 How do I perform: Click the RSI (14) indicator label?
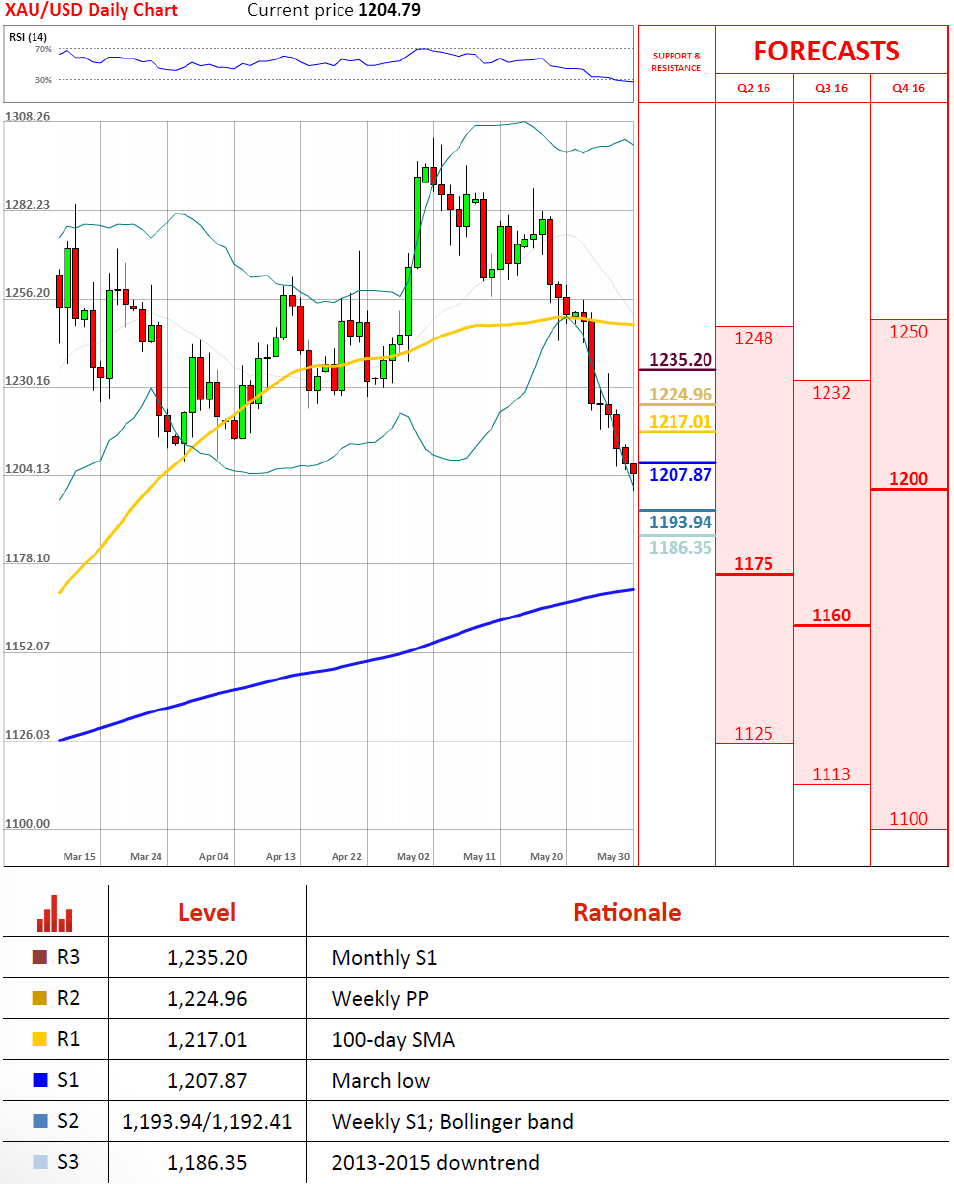pos(28,37)
